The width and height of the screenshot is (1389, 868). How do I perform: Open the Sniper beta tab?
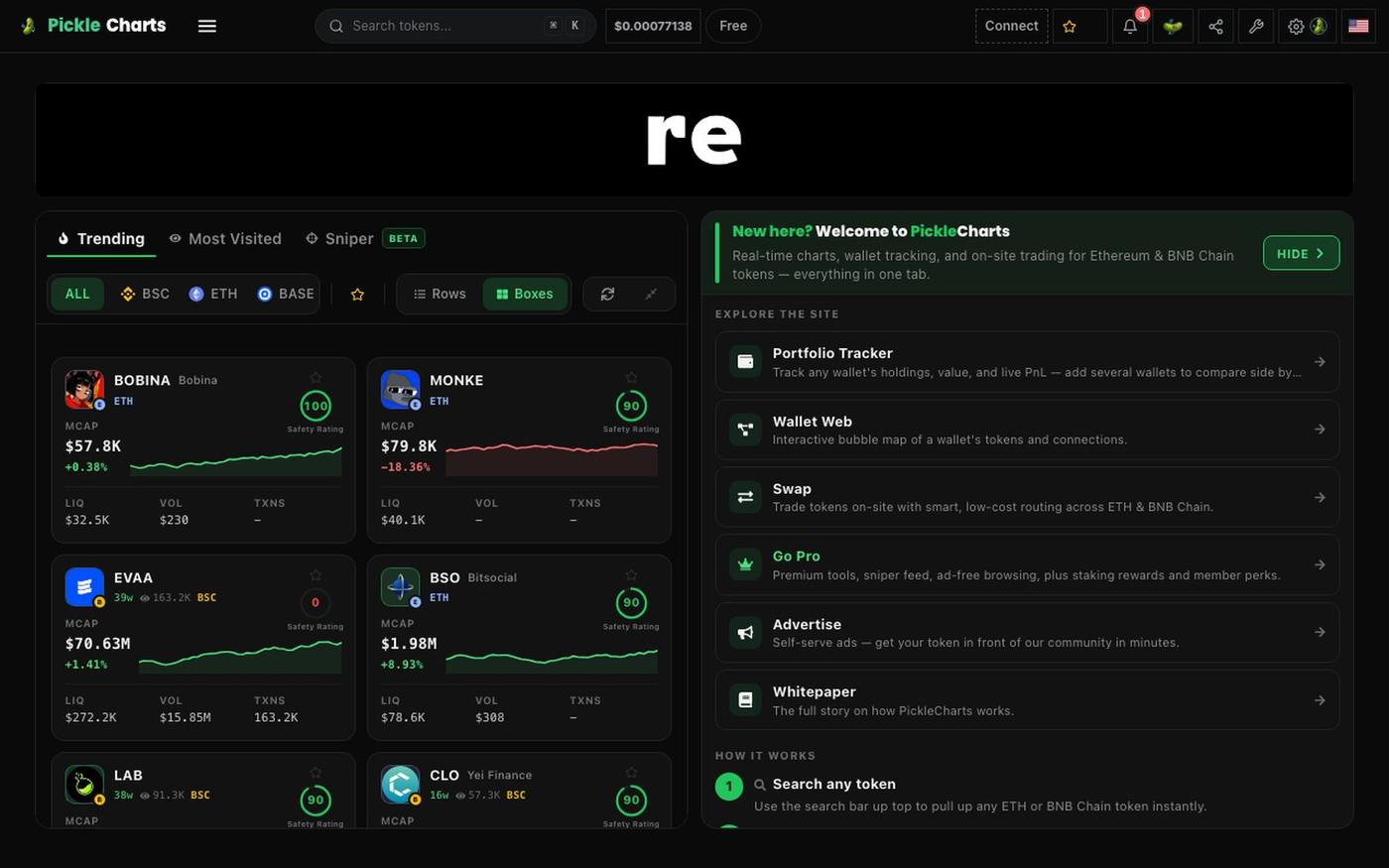click(x=365, y=238)
